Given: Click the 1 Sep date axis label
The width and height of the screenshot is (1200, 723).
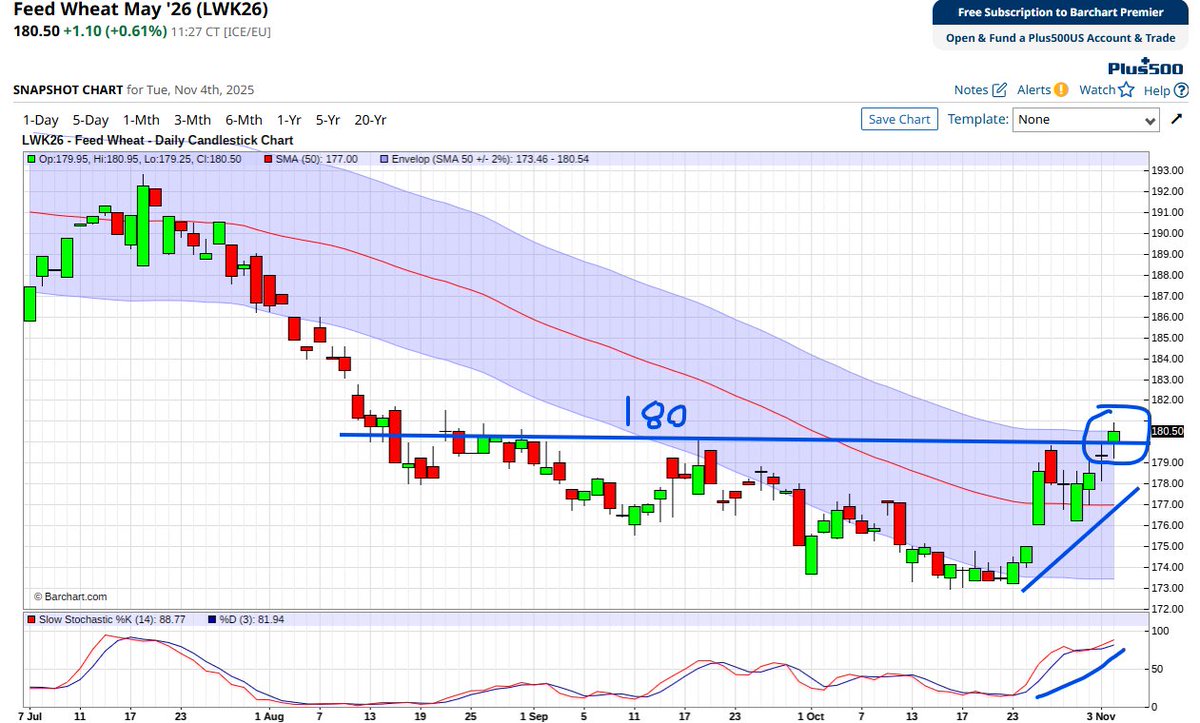Looking at the screenshot, I should [535, 717].
